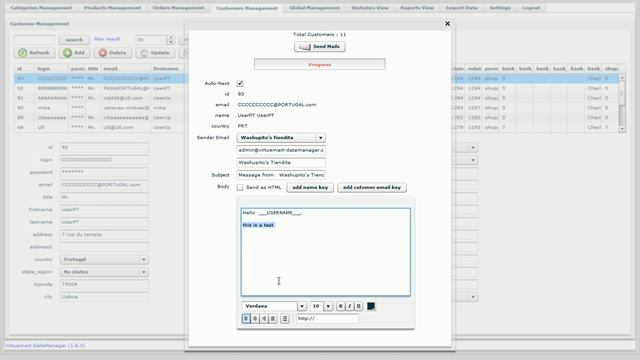The image size is (640, 360).
Task: Click the customers table vertical scrollbar
Action: click(x=622, y=103)
